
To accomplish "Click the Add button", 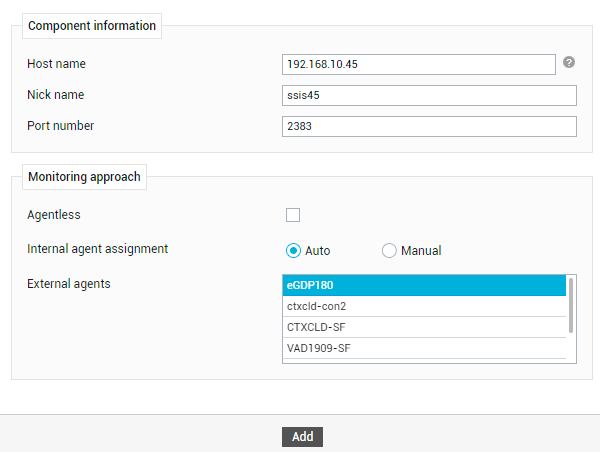I will tap(302, 437).
